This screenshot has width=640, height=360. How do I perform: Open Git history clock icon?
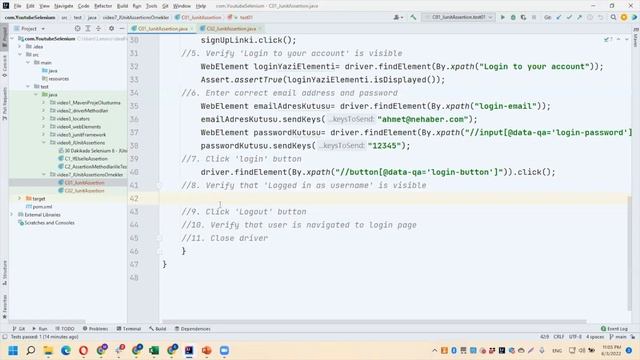pos(590,18)
